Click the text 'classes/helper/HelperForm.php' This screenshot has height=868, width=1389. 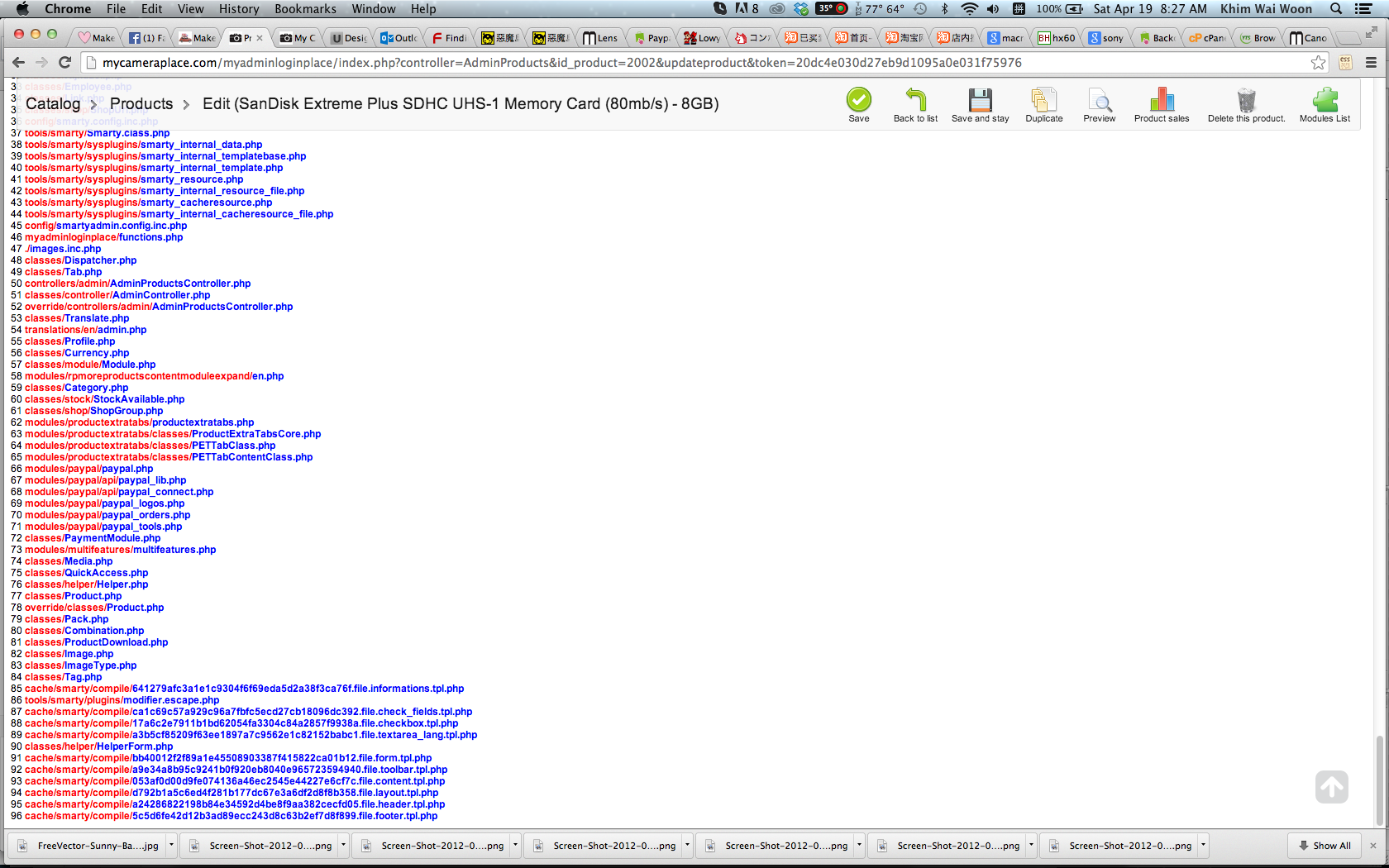click(99, 746)
